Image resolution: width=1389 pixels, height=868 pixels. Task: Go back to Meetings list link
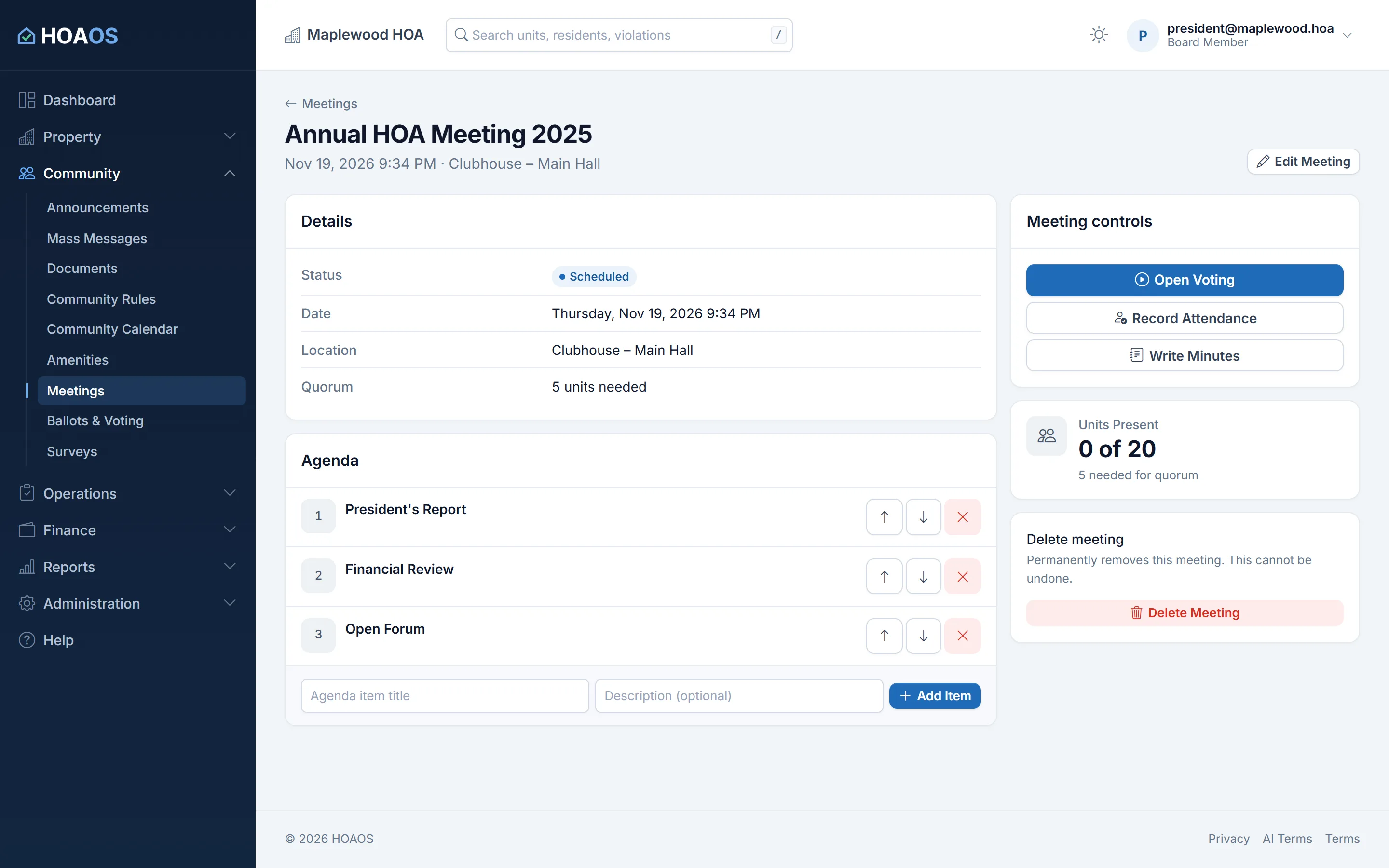coord(321,103)
